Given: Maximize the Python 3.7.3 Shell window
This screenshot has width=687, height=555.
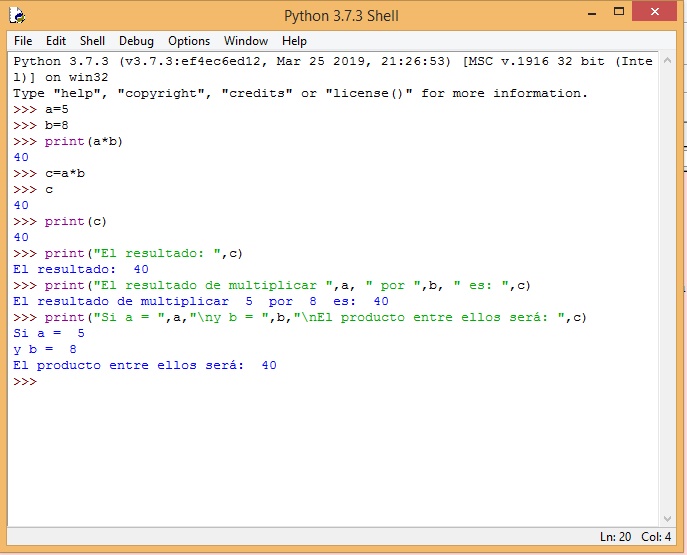Looking at the screenshot, I should [619, 12].
